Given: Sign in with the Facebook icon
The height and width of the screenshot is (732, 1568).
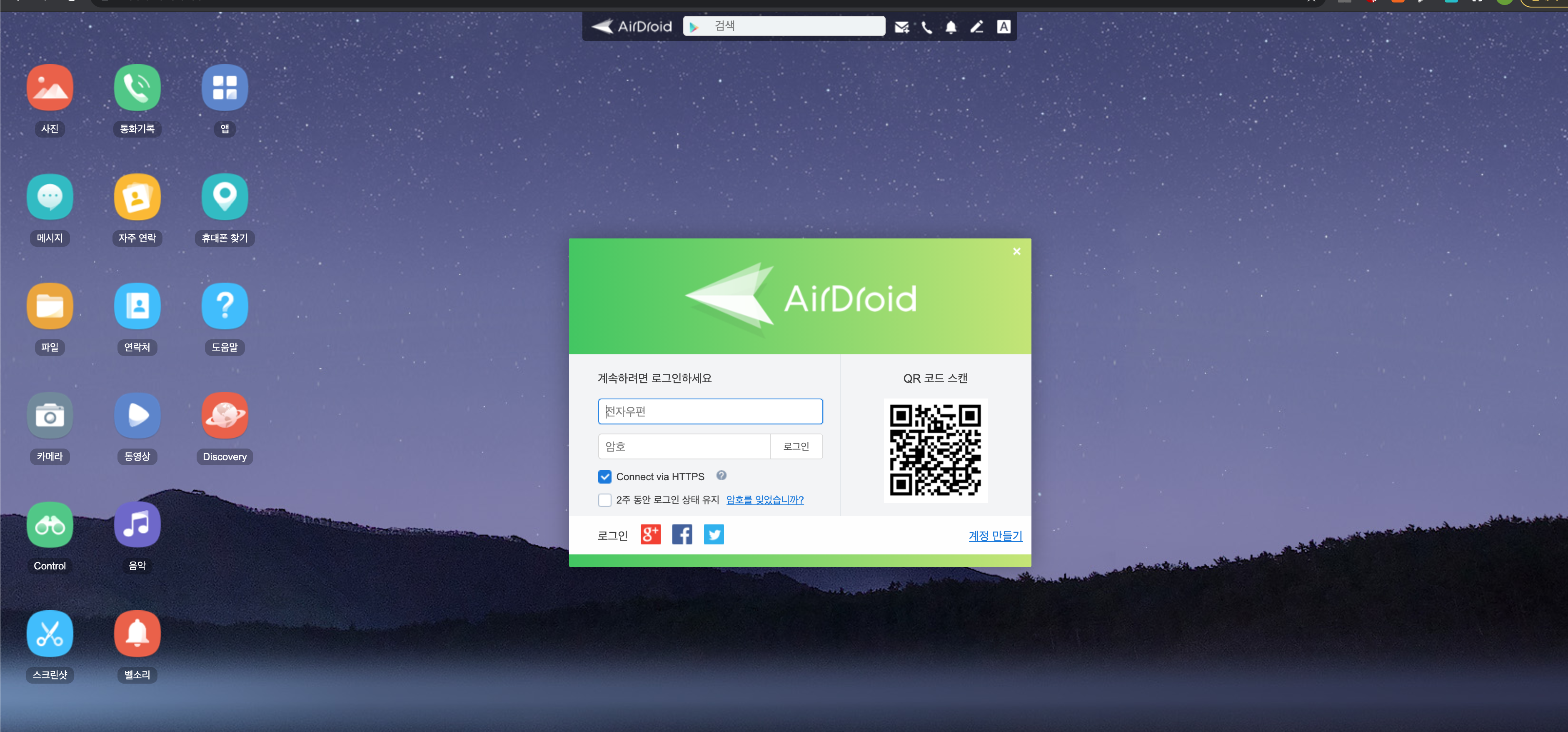Looking at the screenshot, I should [682, 535].
